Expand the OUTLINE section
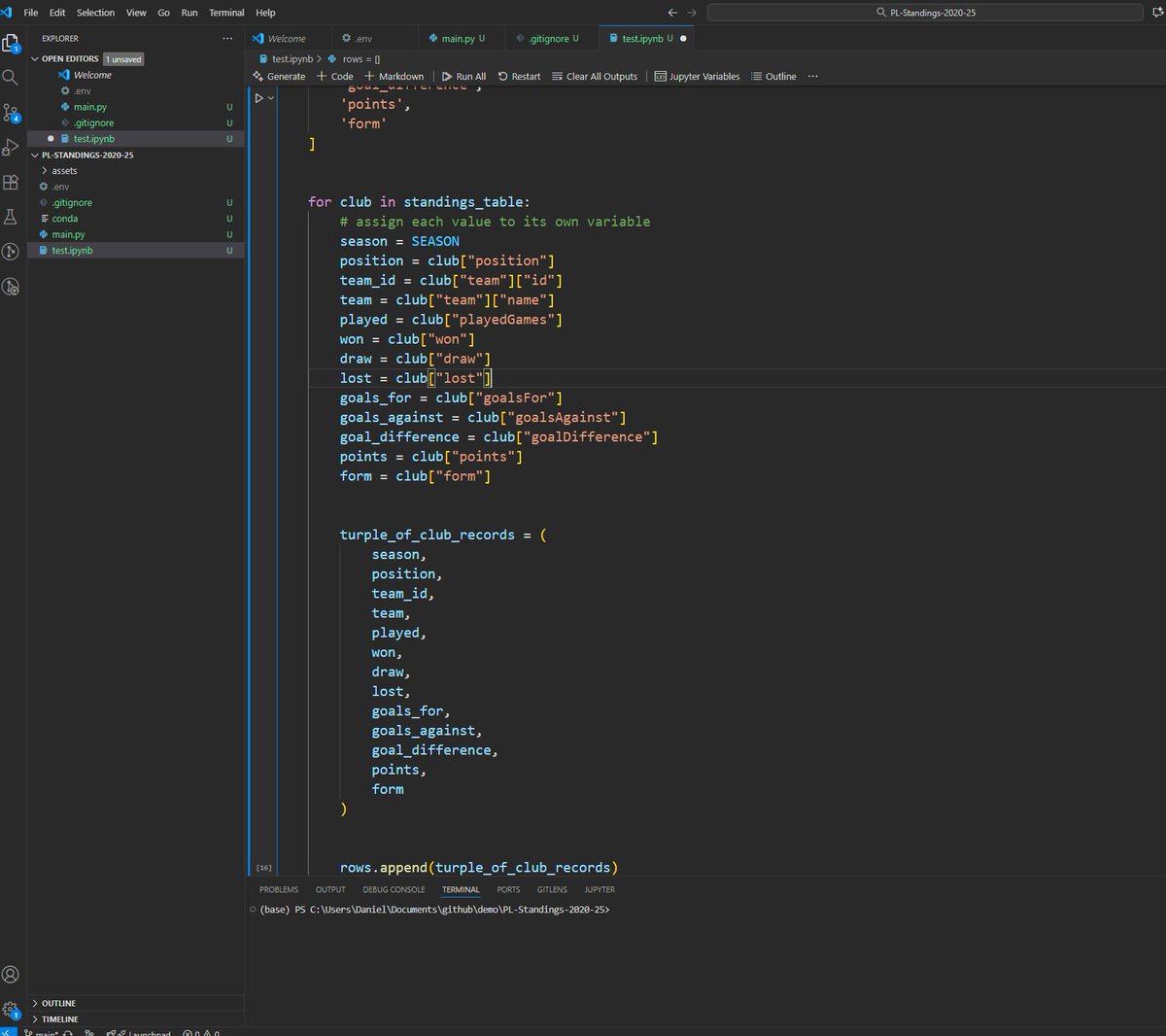The image size is (1166, 1036). (58, 1003)
